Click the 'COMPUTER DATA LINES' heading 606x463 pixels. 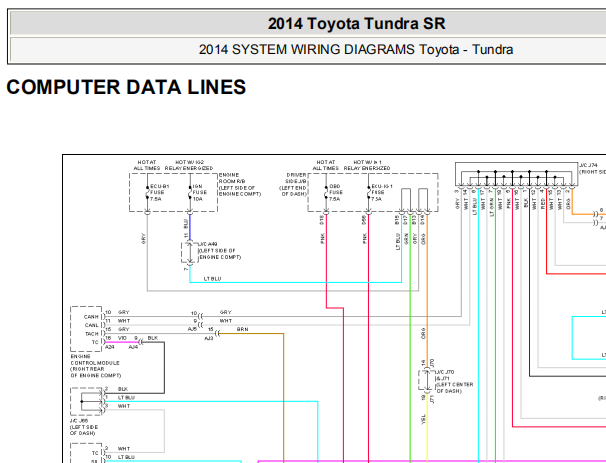126,87
